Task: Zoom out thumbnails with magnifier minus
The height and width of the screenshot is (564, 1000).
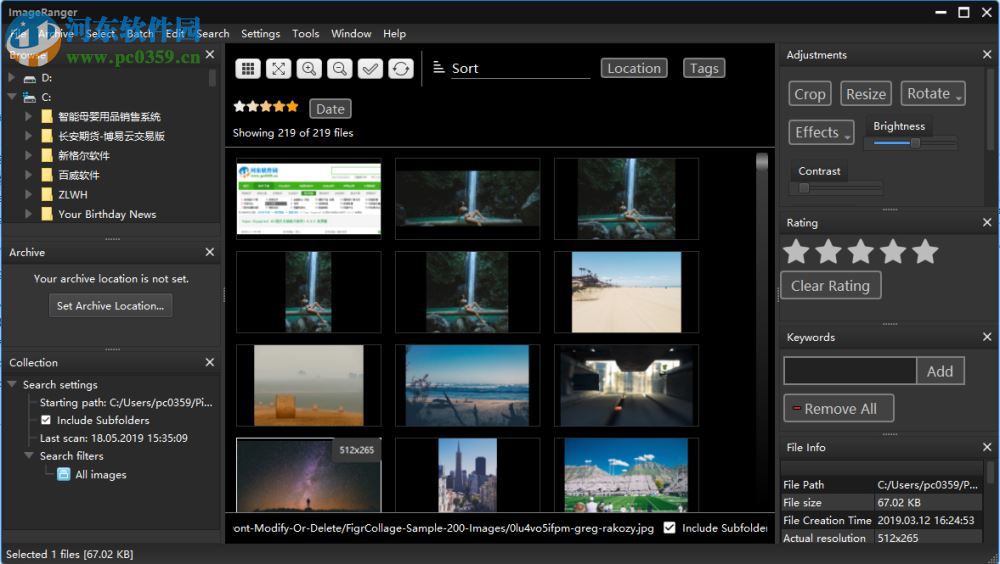Action: point(339,68)
